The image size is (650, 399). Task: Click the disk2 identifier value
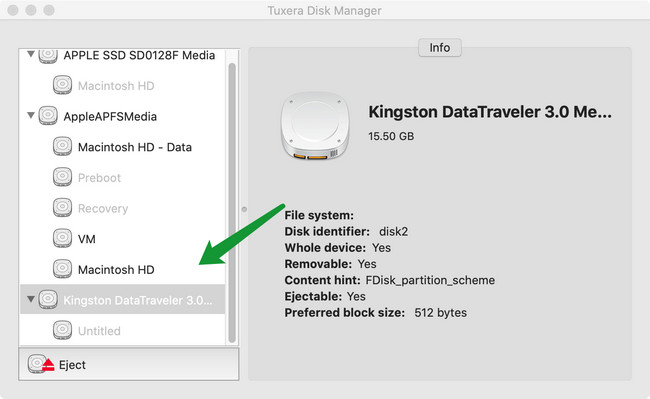coord(393,231)
